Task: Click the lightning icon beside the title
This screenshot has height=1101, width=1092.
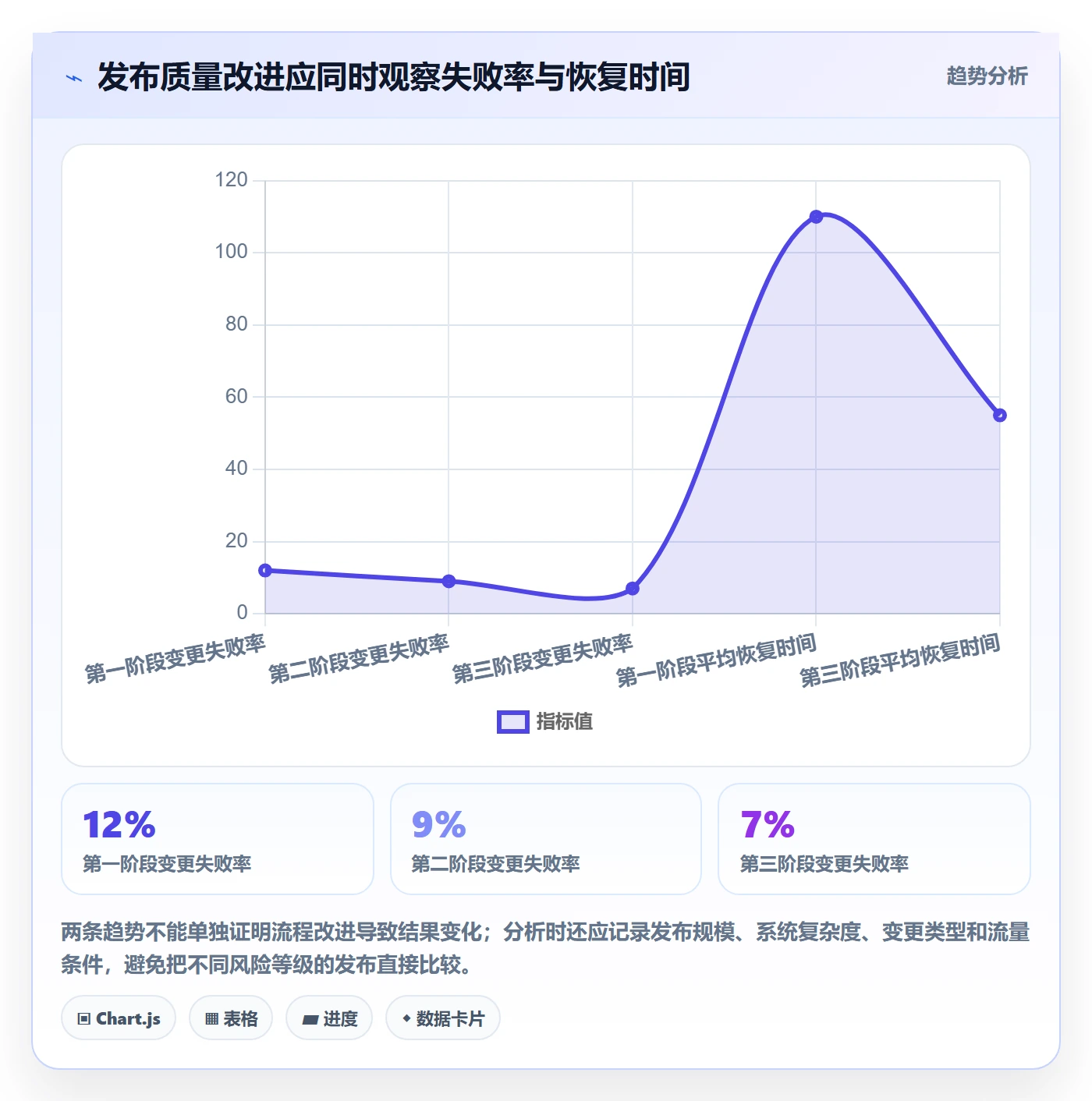Action: (x=74, y=78)
